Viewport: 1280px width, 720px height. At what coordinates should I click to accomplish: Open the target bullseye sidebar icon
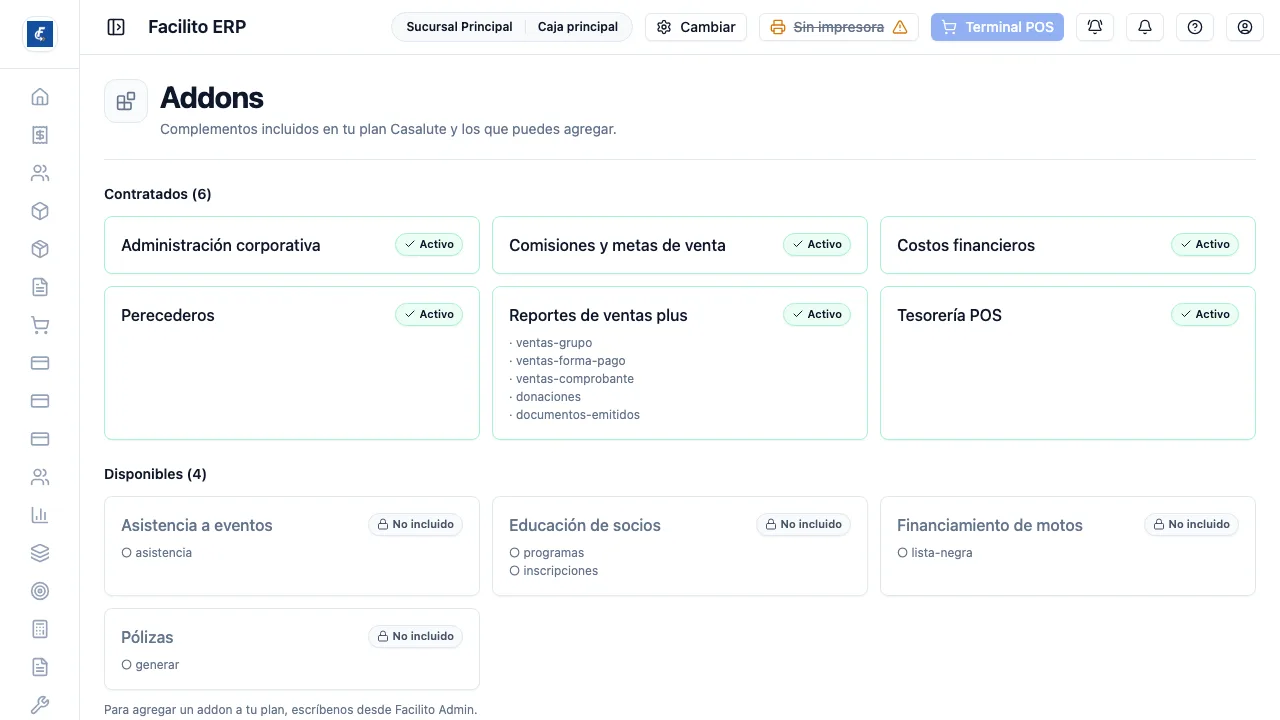click(x=40, y=591)
